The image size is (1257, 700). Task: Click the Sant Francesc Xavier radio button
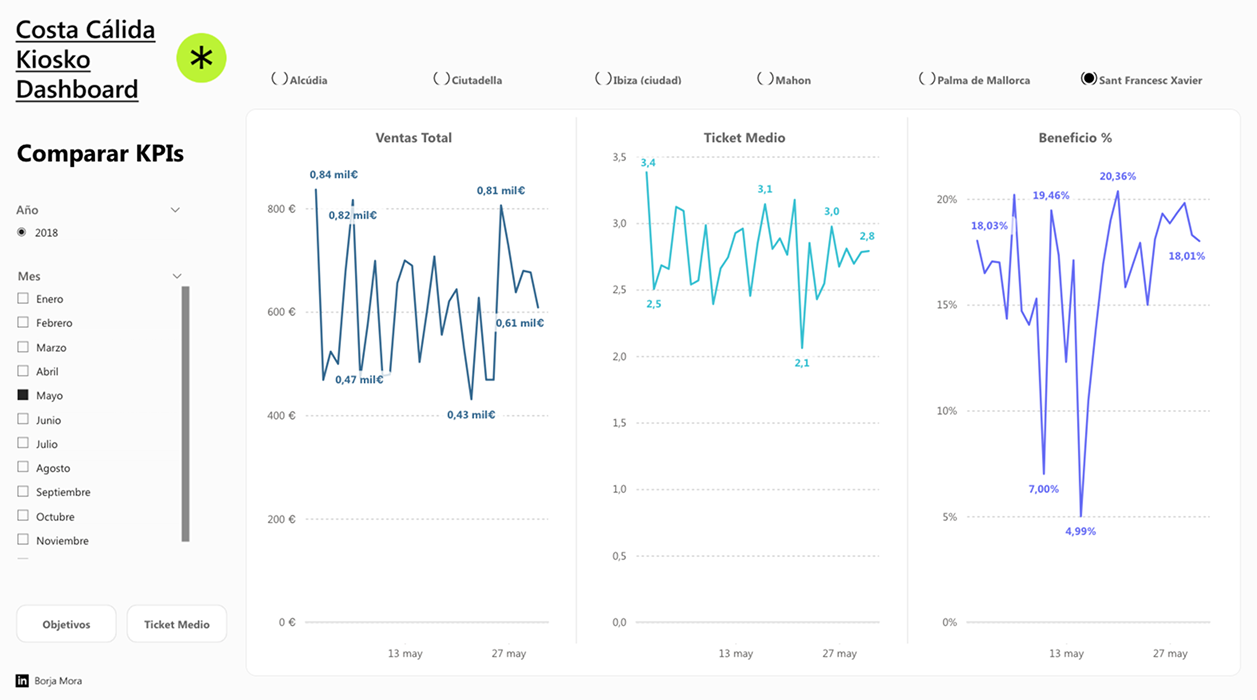tap(1089, 79)
